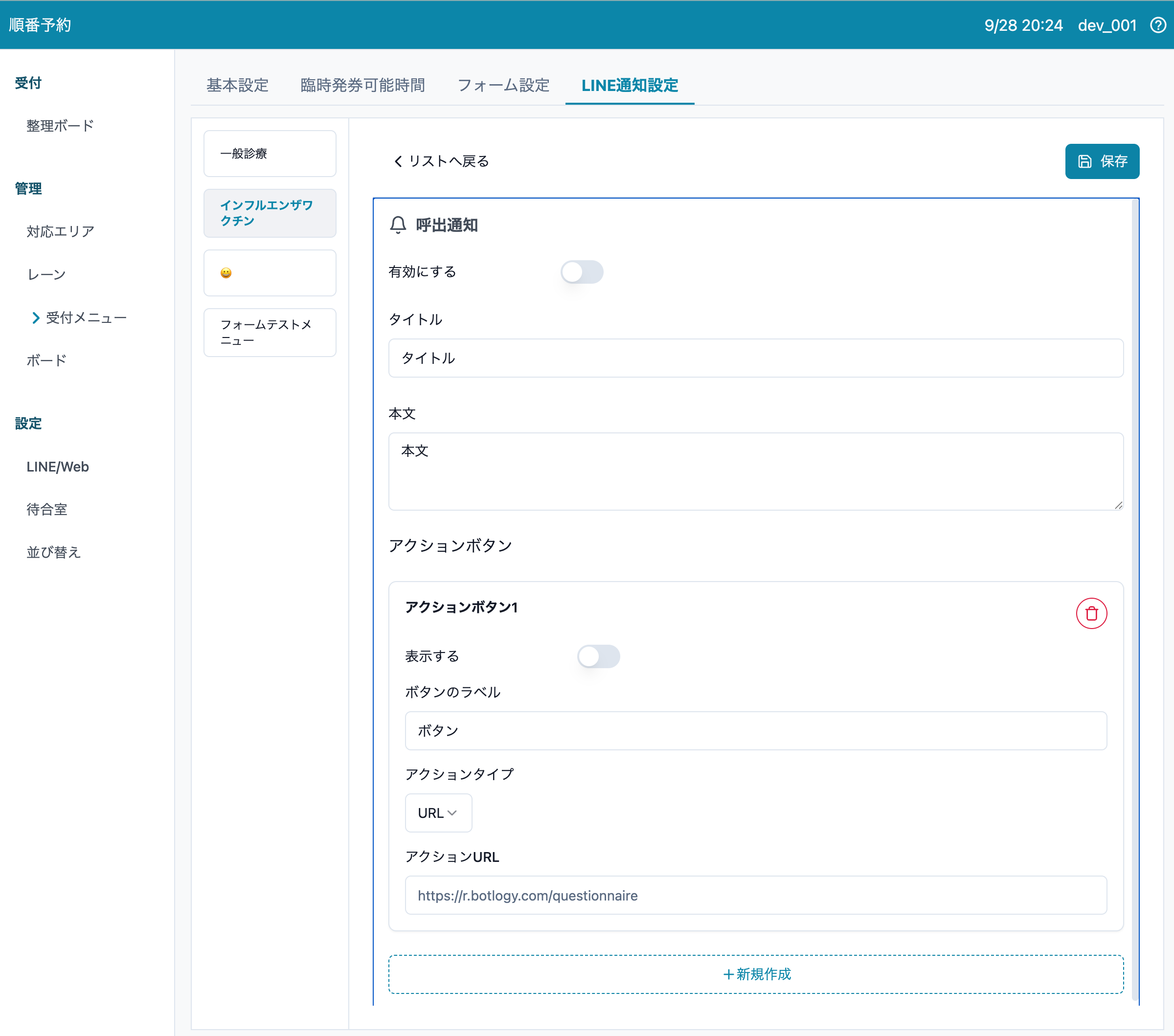Switch to the 基本設定 tab
This screenshot has height=1036, width=1174.
point(237,86)
